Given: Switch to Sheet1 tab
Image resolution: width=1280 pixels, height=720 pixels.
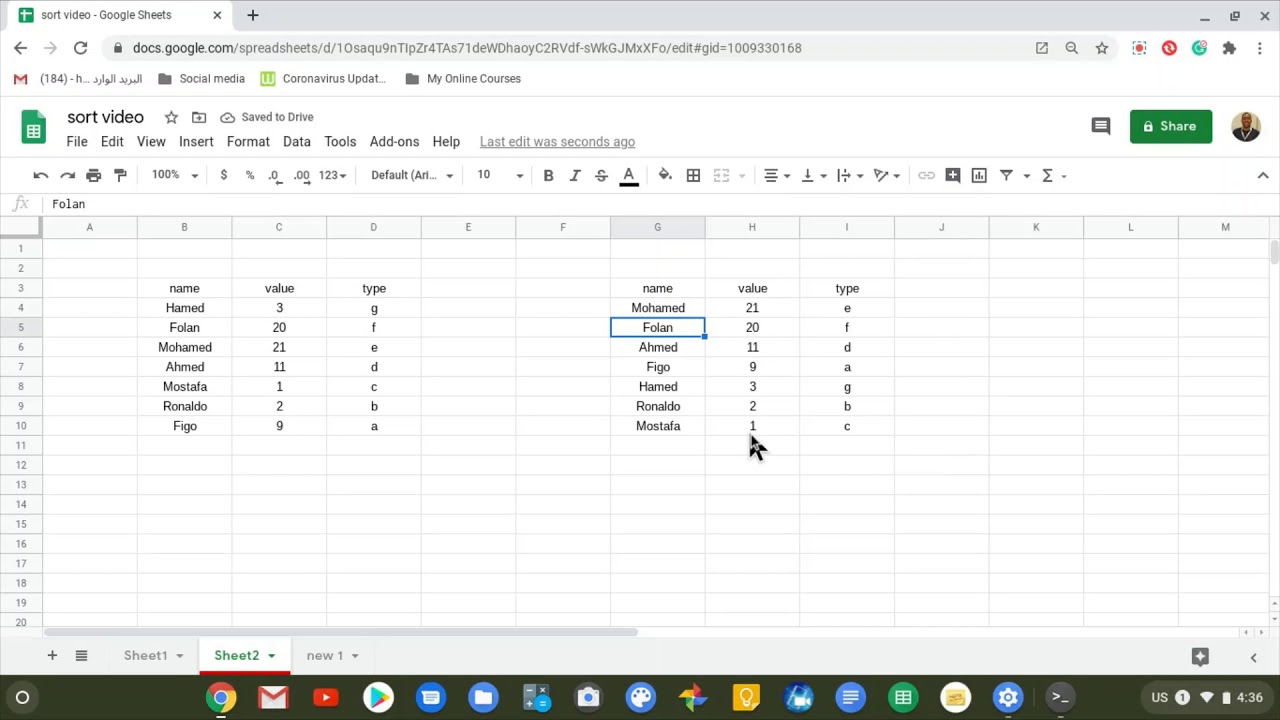Looking at the screenshot, I should (146, 655).
